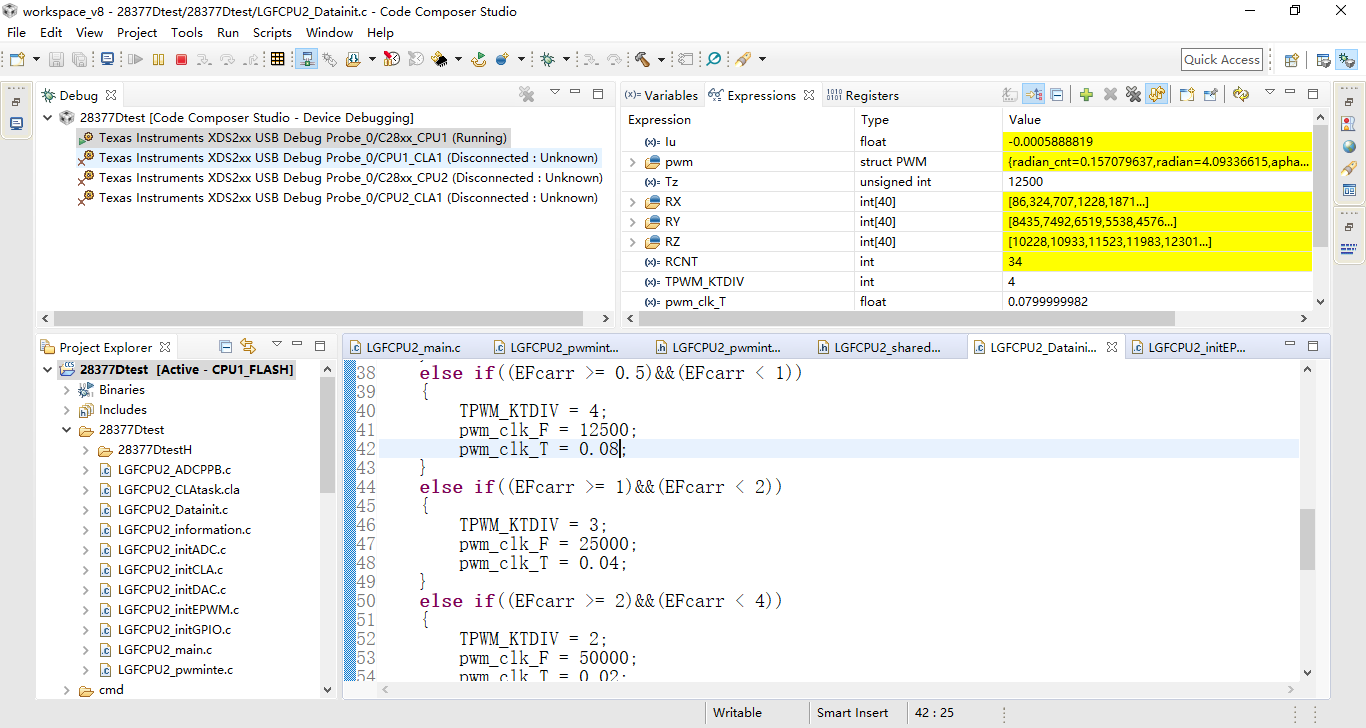
Task: Expand the 28377DtestH folder
Action: point(86,450)
